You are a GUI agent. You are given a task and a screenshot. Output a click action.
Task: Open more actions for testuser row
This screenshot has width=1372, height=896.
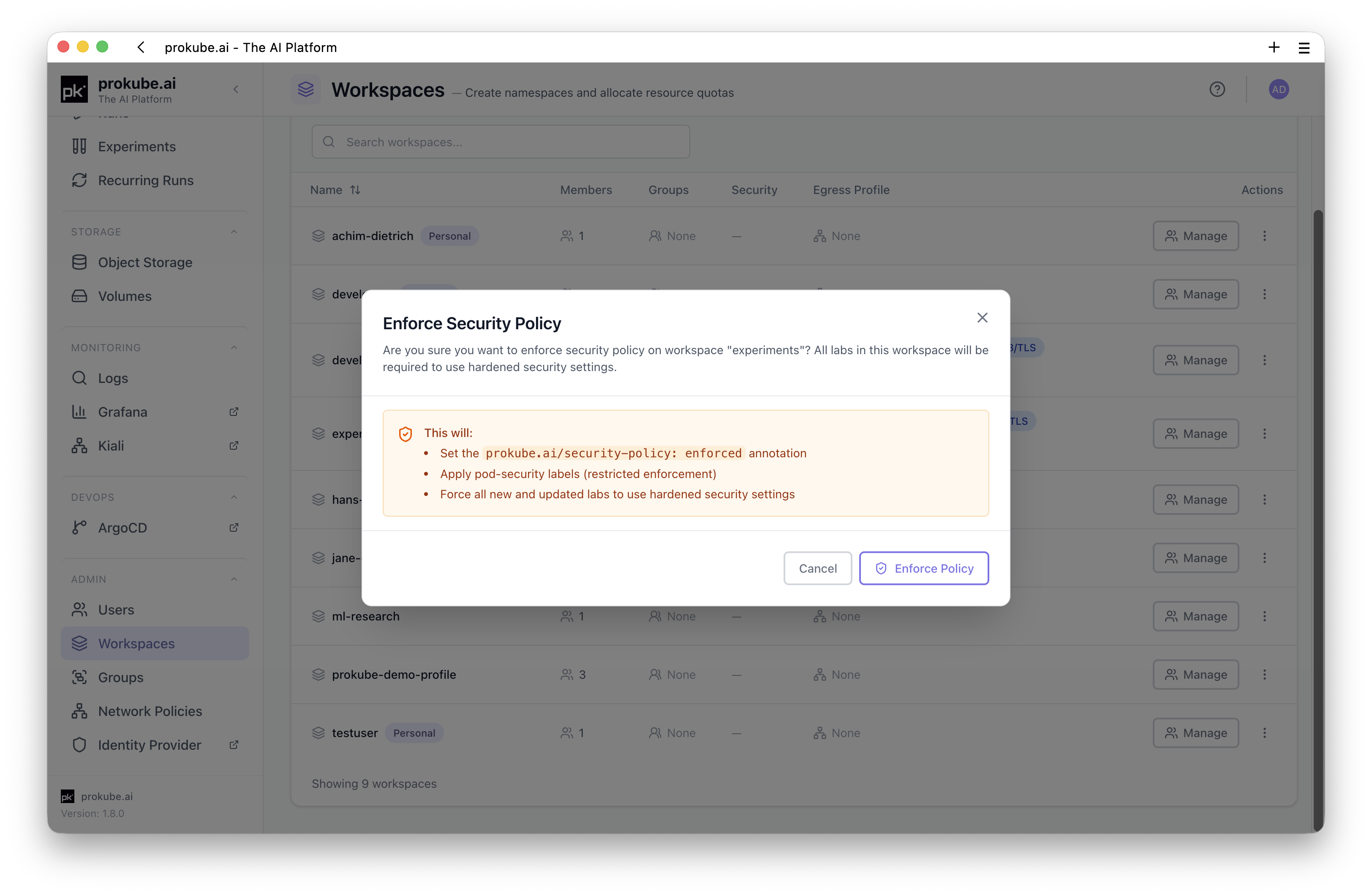point(1264,733)
